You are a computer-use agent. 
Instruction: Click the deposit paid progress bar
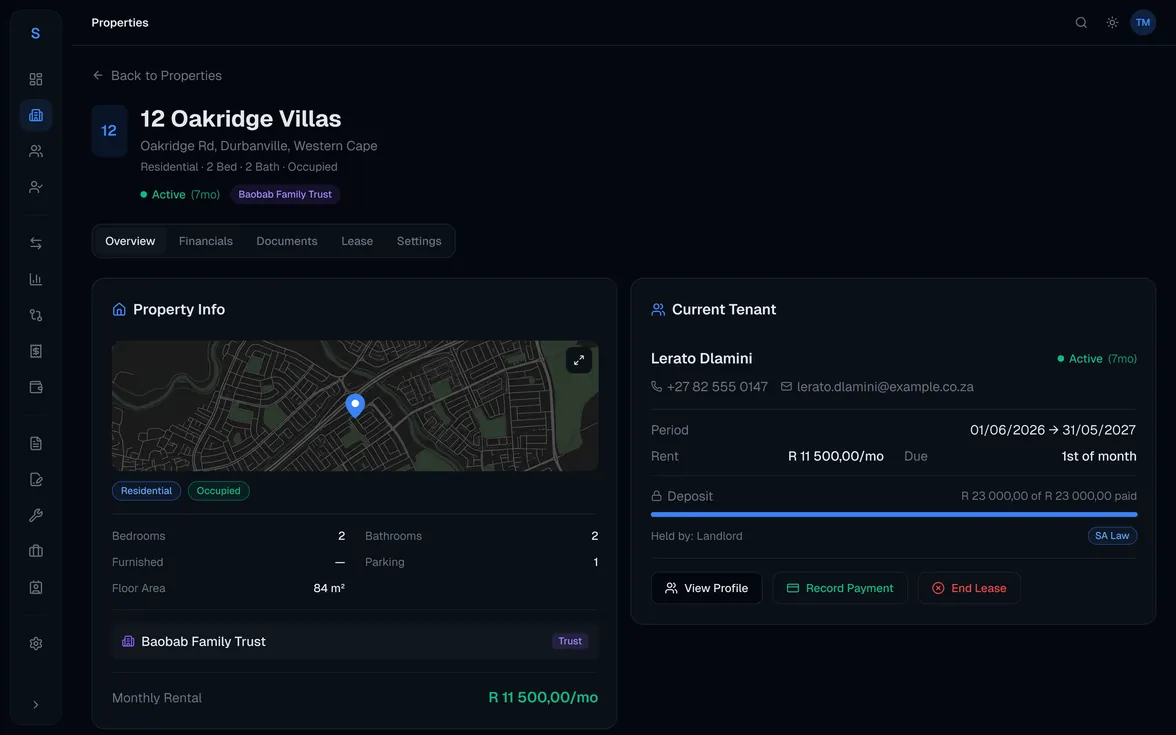point(894,514)
